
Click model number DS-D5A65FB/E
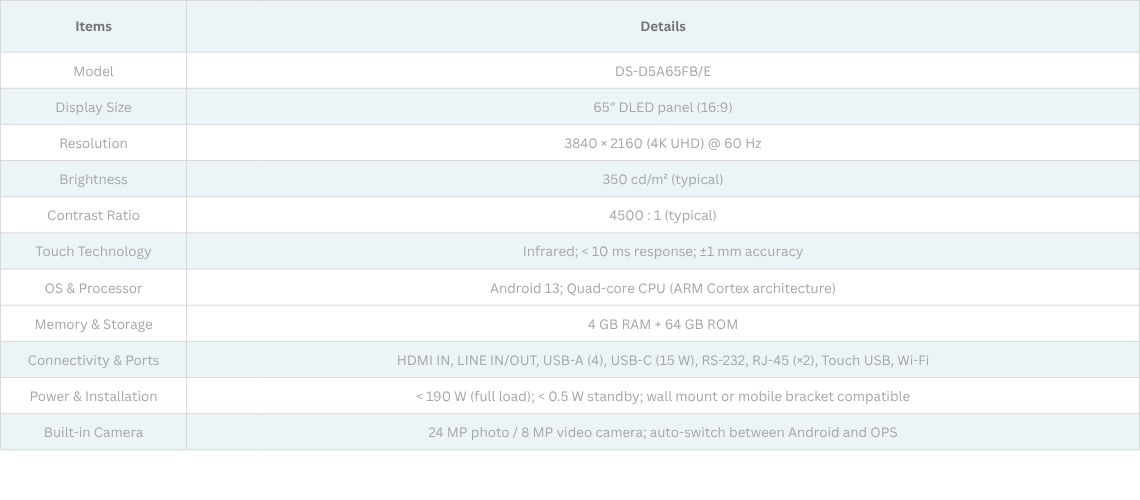click(x=662, y=71)
